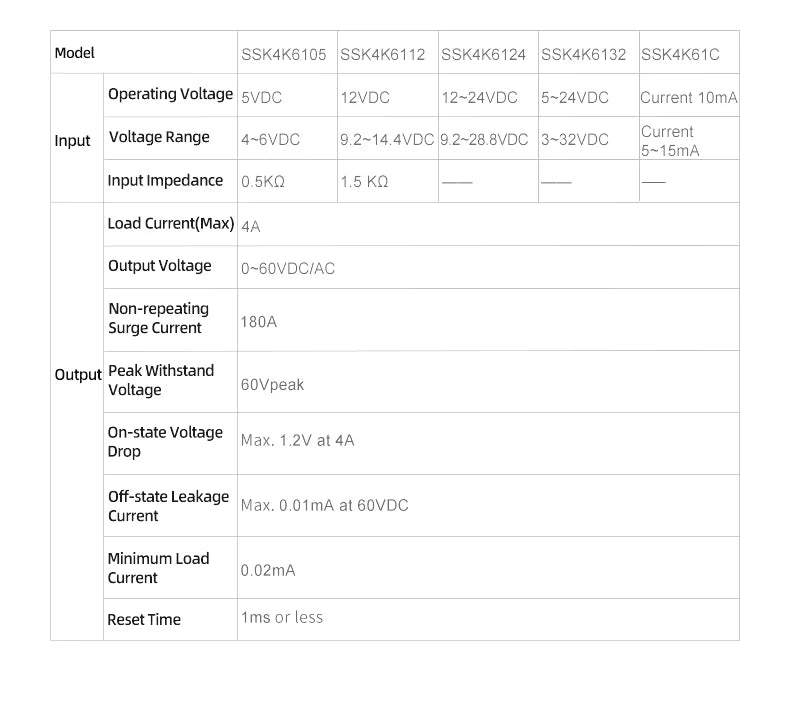Click the 'Peak Withstand Voltage' label
The width and height of the screenshot is (790, 704).
click(x=161, y=380)
